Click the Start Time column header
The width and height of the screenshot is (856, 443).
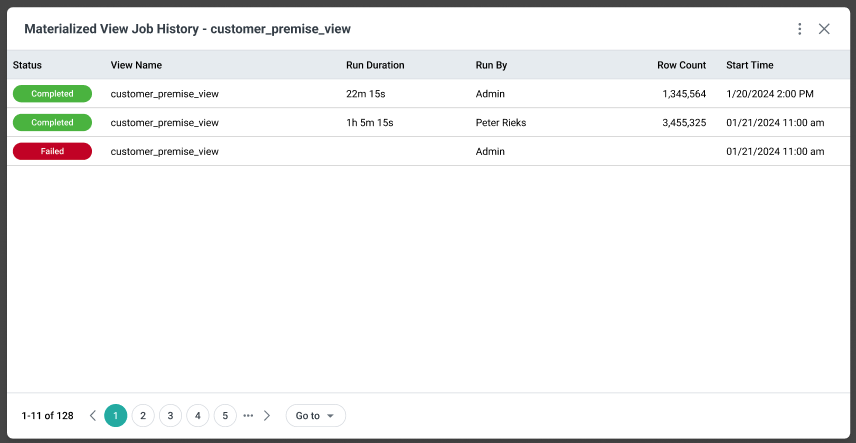click(749, 65)
